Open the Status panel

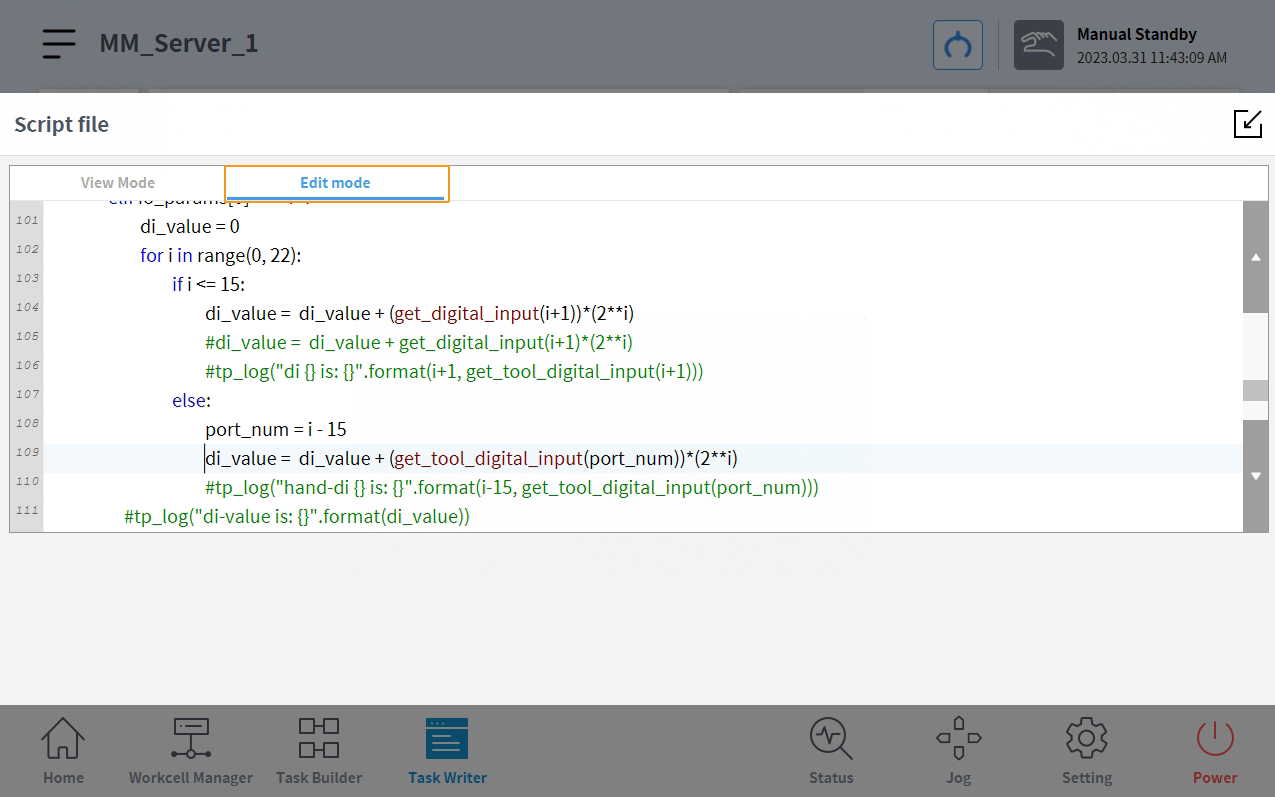pyautogui.click(x=831, y=751)
